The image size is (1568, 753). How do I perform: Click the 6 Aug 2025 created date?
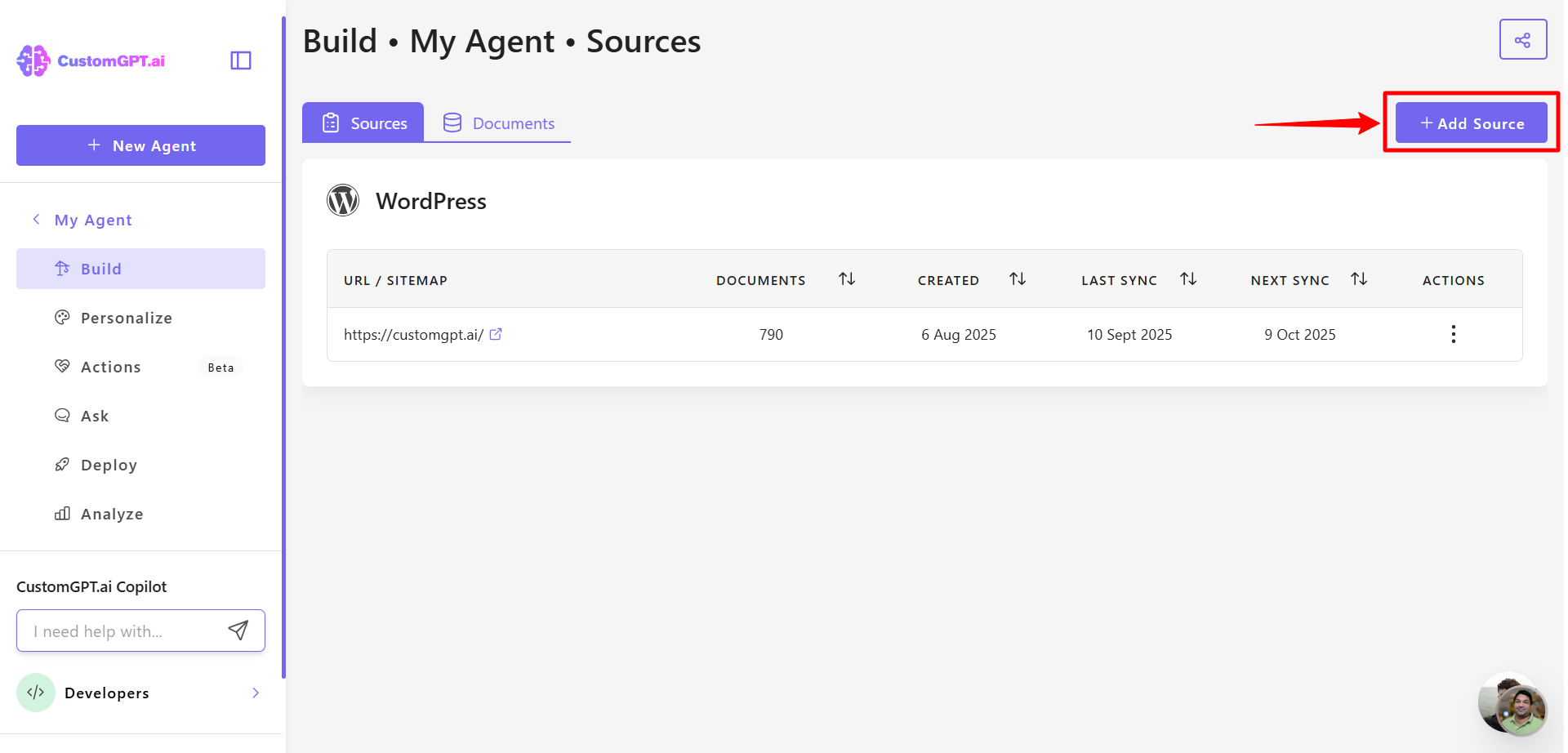pos(959,335)
